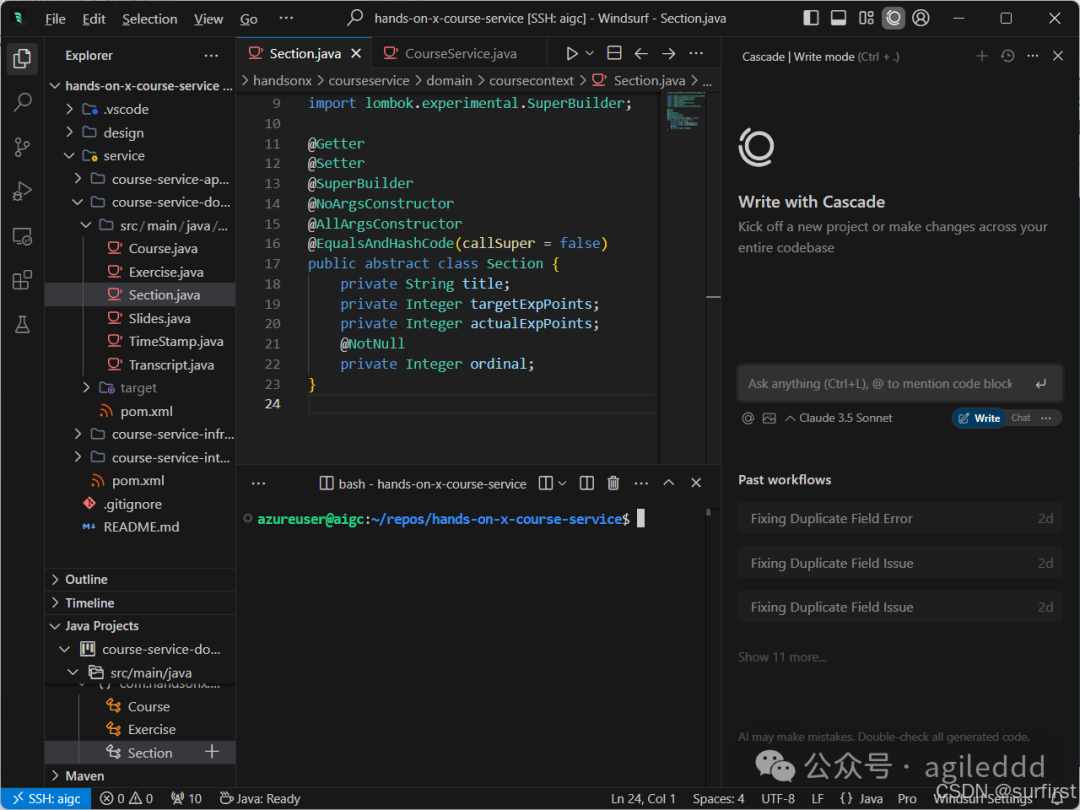Close the Cascade panel

point(1058,56)
